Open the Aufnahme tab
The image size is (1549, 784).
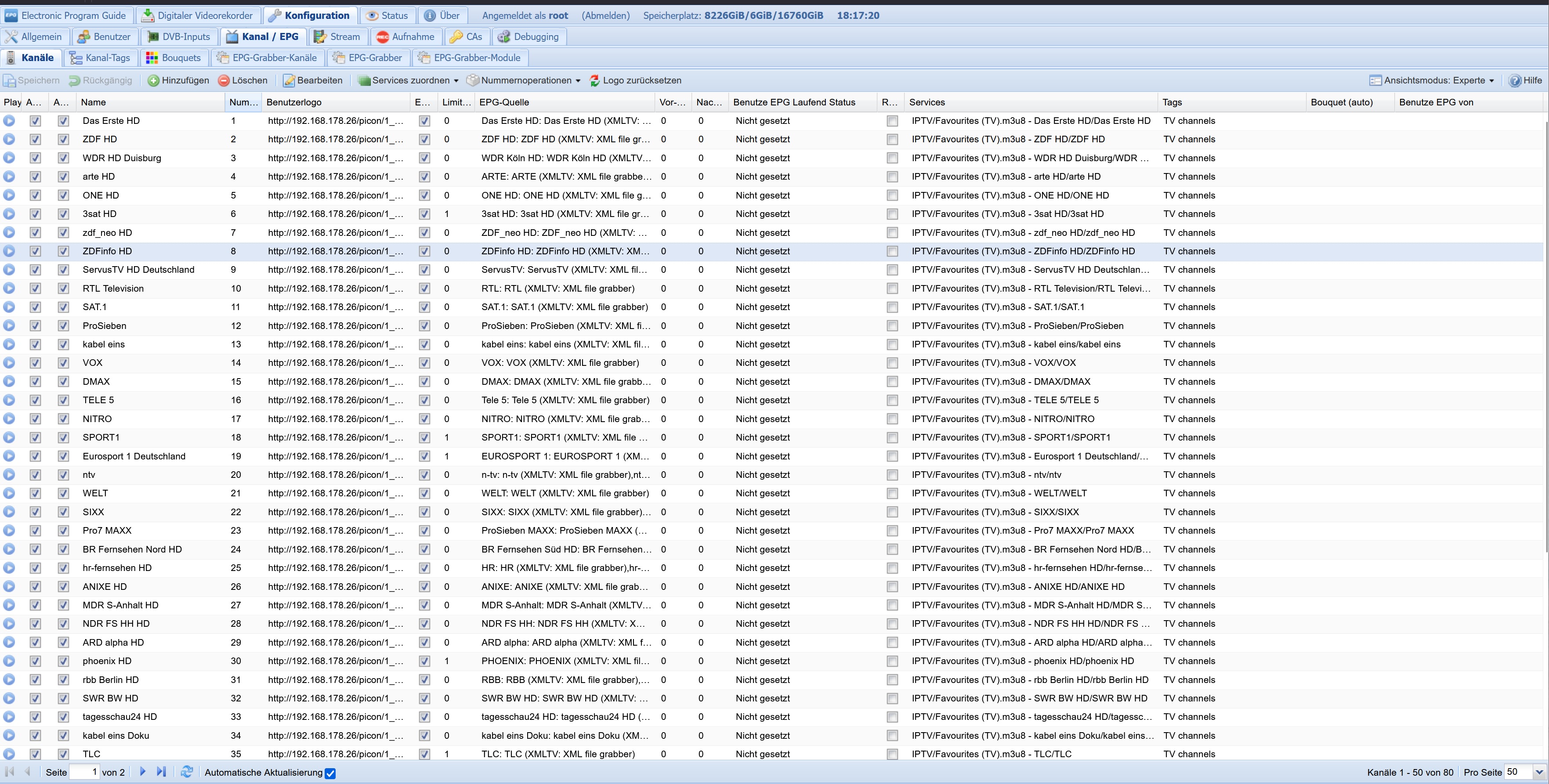(405, 37)
